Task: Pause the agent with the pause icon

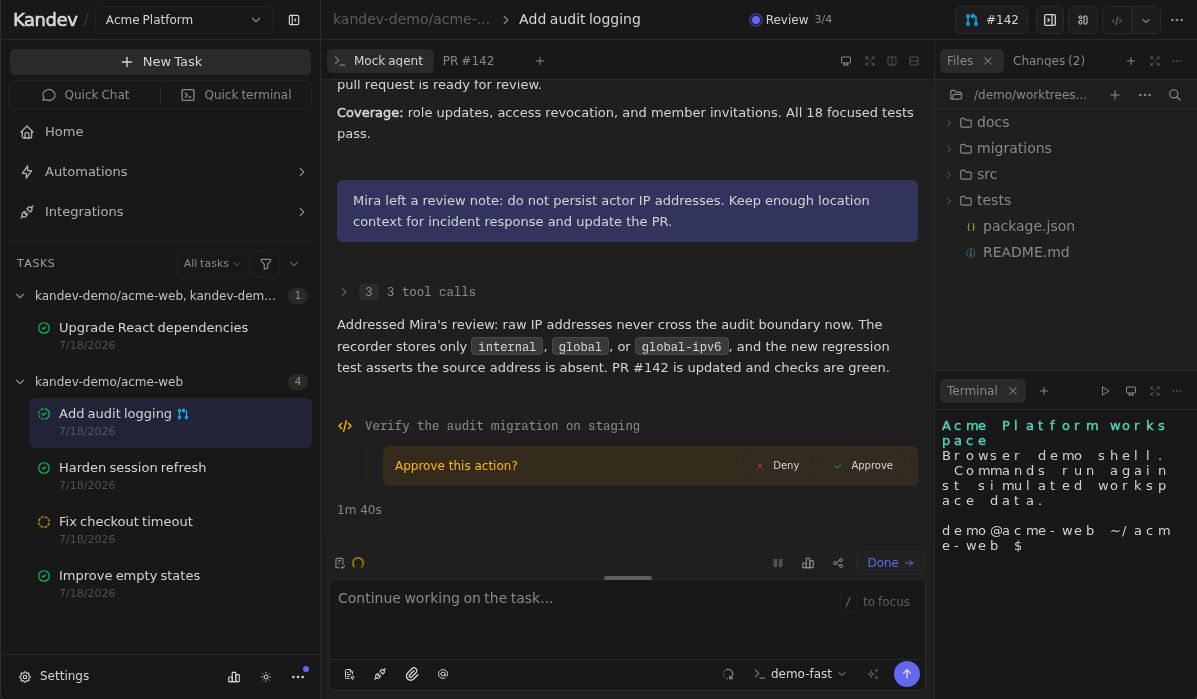Action: tap(778, 563)
